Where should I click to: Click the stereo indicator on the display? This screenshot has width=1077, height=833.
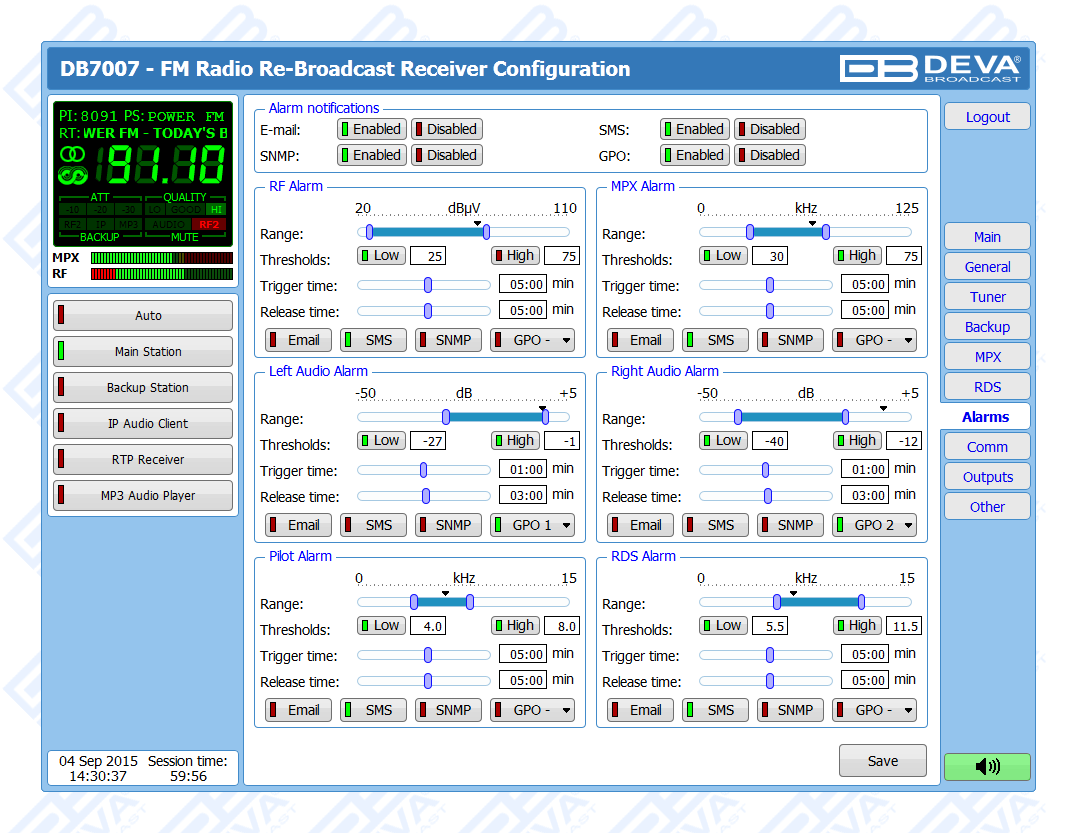coord(73,154)
